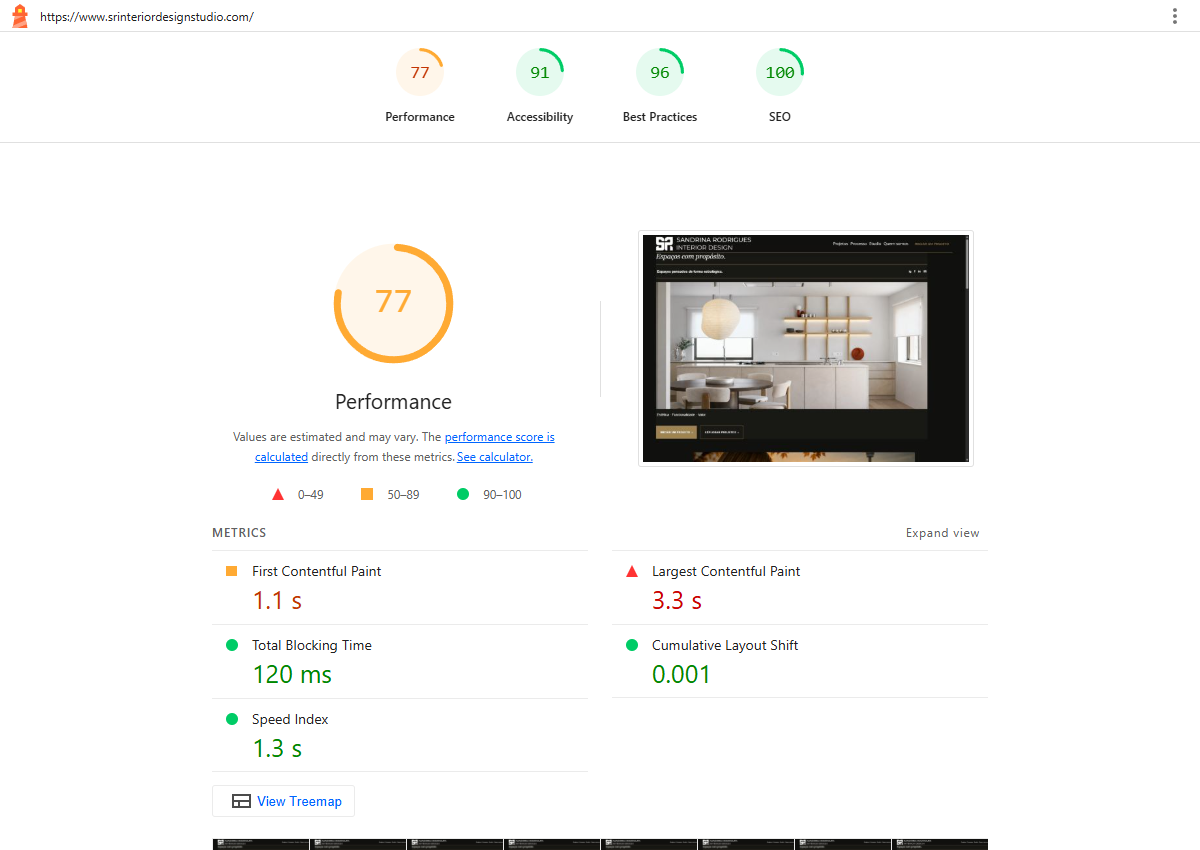The height and width of the screenshot is (850, 1200).
Task: Click the 'Total Blocking Time' metric label
Action: [x=312, y=645]
